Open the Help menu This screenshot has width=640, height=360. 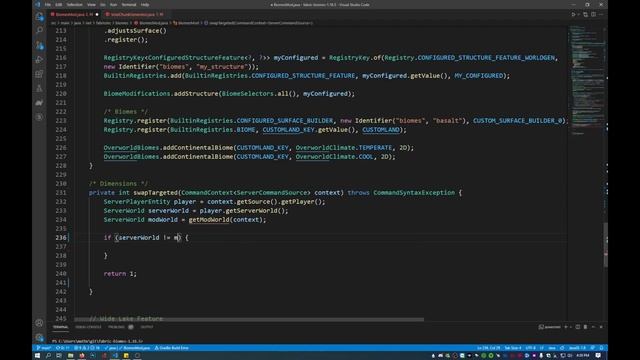144,4
